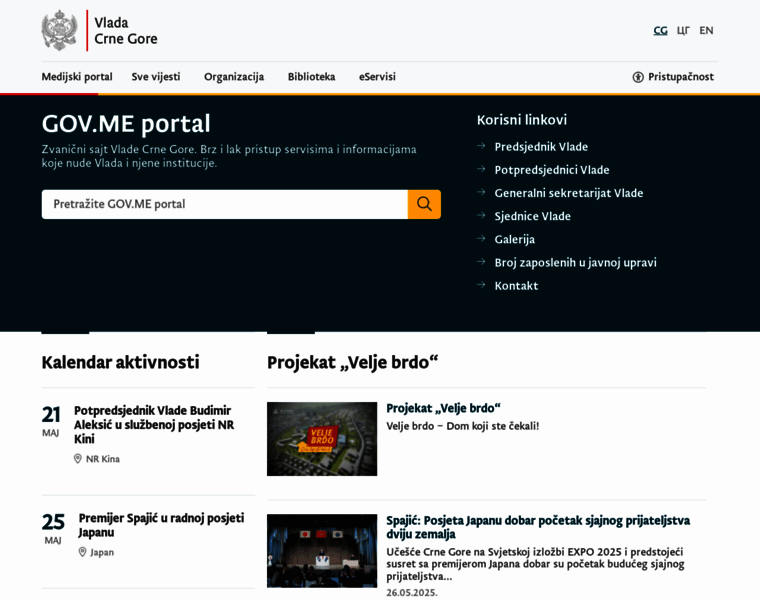Open the Velje brdo project thumbnail image
Viewport: 760px width, 600px height.
click(322, 439)
